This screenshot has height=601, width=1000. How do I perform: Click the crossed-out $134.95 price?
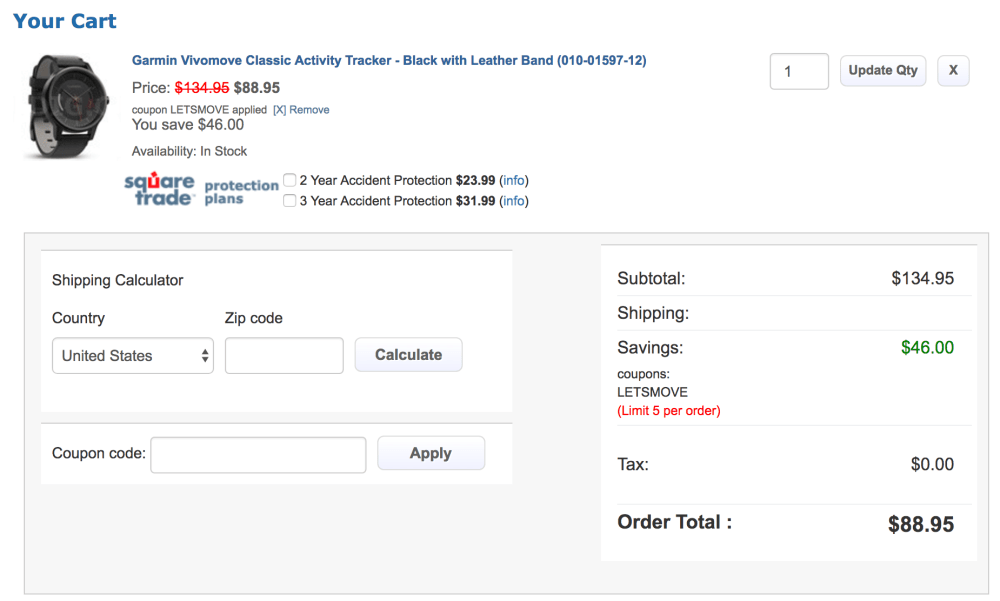click(x=202, y=88)
